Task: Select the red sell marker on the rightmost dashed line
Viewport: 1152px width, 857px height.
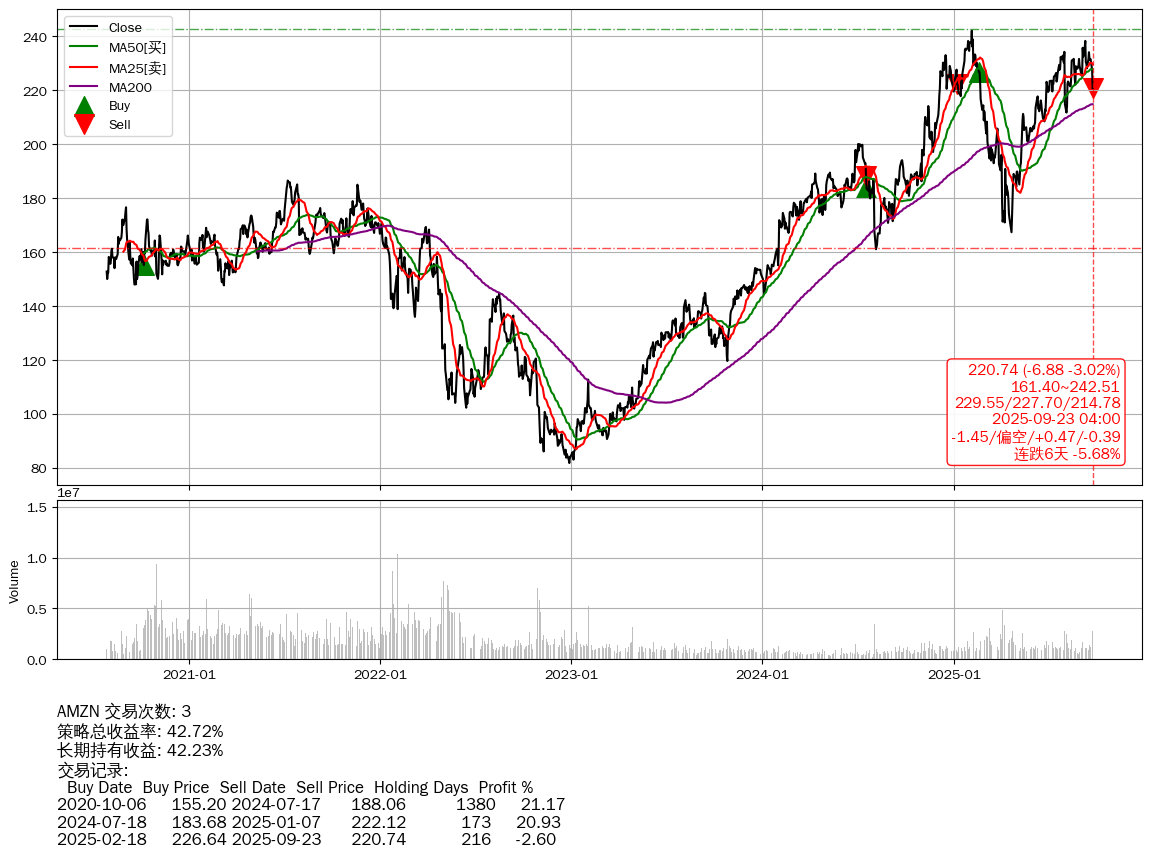Action: [x=1093, y=88]
